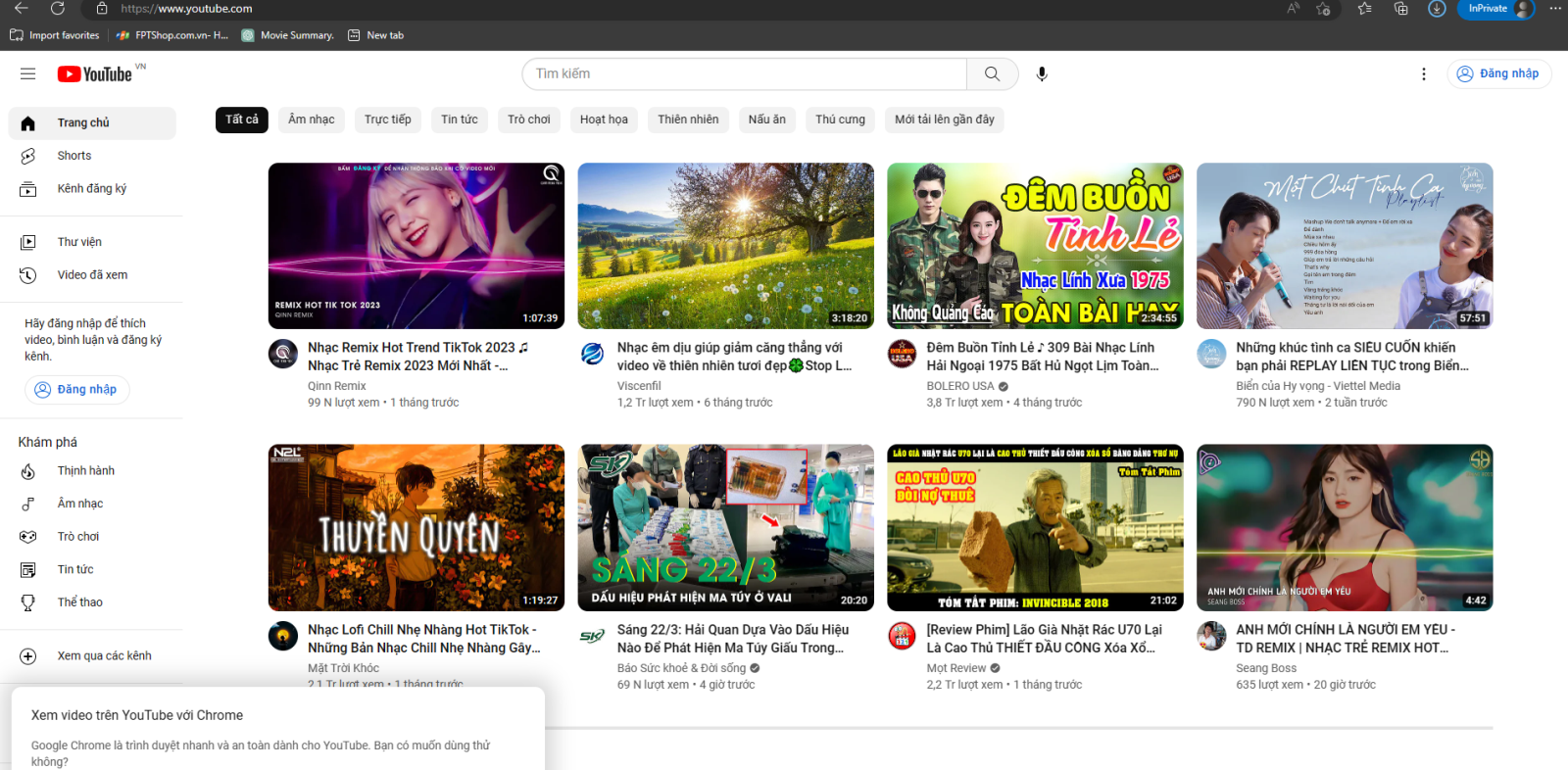Open Seang Boss channel name
1568x770 pixels.
(x=1266, y=668)
